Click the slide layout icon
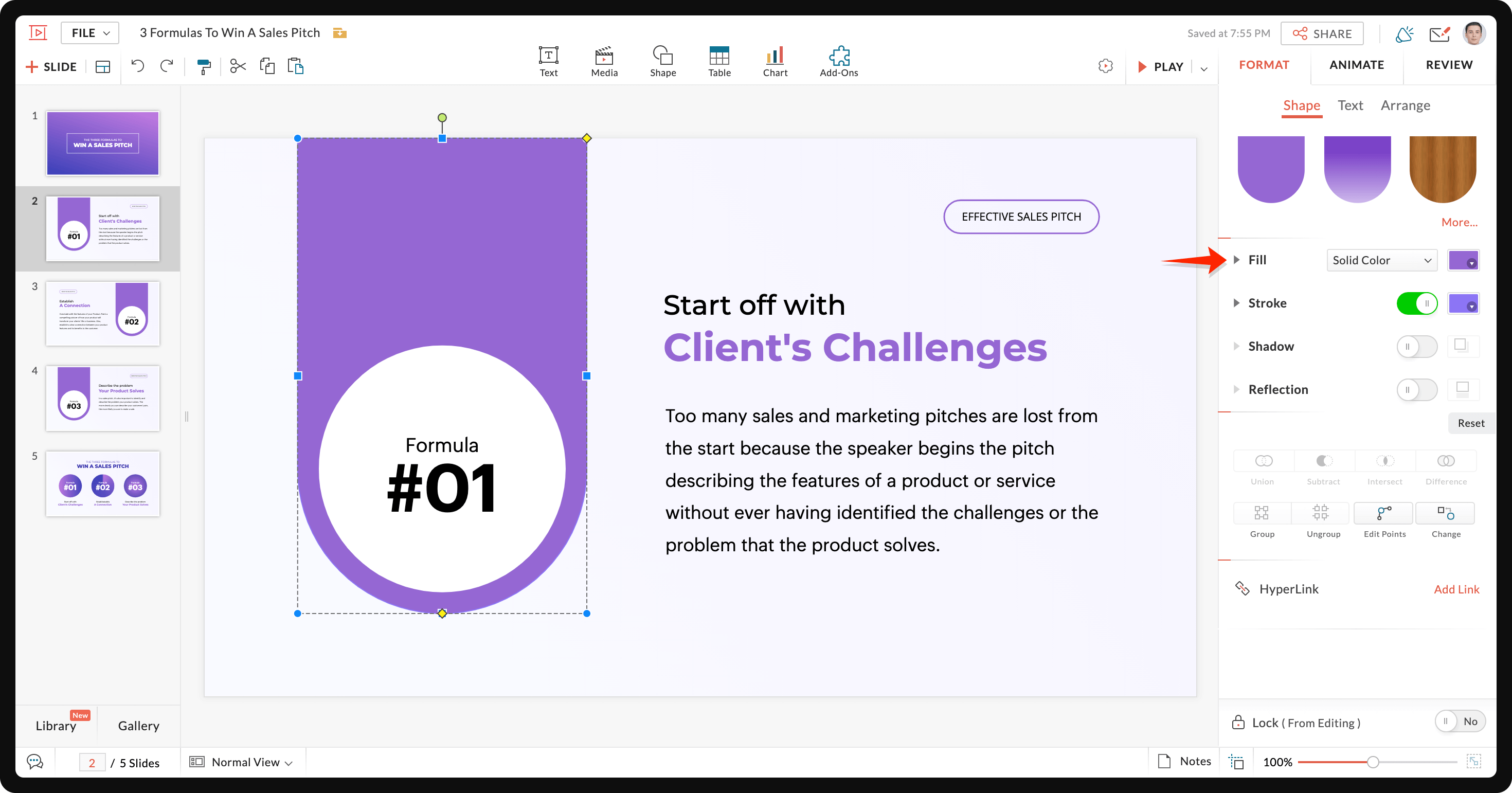Screen dimensions: 1512x793 click(x=103, y=66)
